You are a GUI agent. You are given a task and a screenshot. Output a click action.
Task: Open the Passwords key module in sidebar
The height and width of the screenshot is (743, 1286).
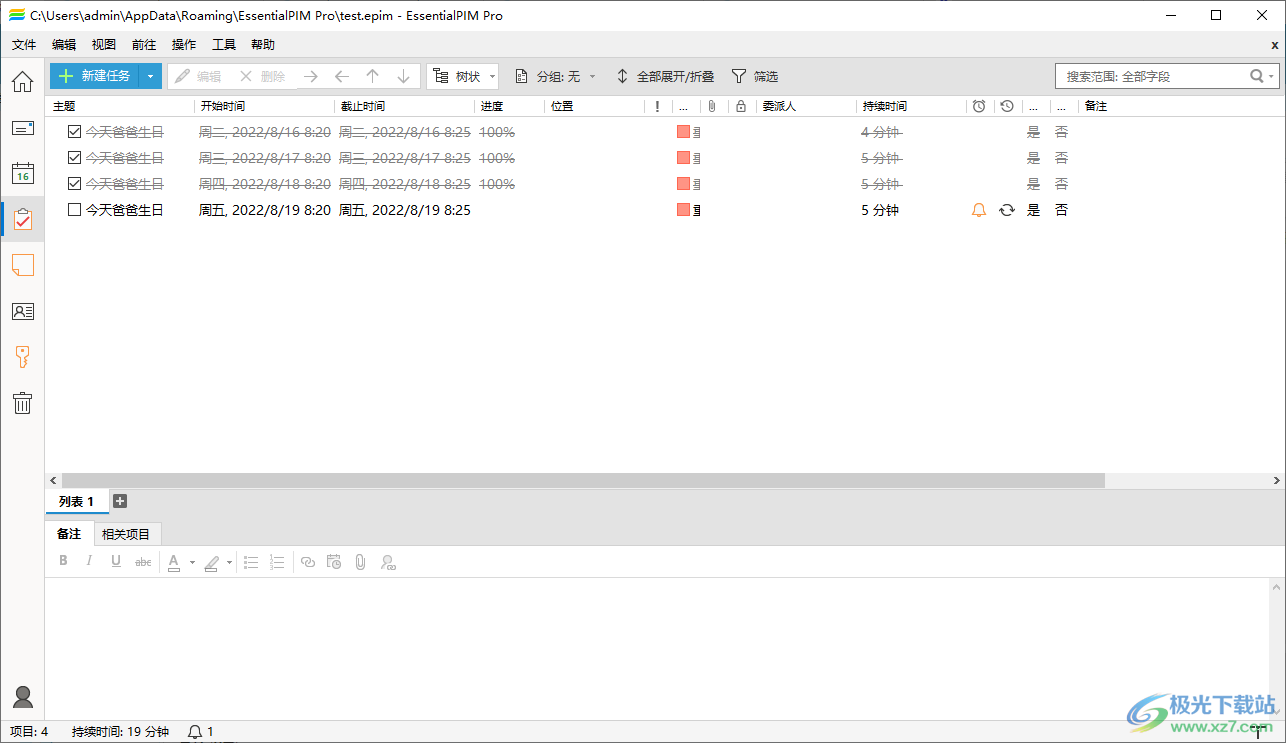22,357
